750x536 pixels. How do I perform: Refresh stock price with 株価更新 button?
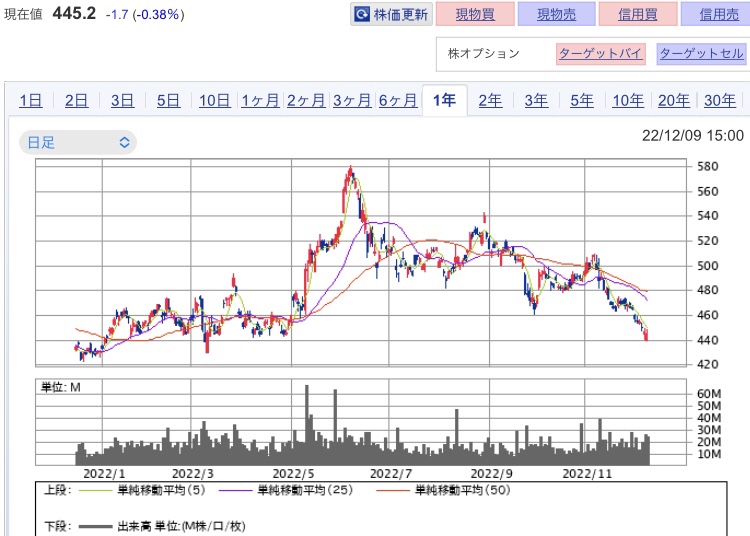point(391,14)
